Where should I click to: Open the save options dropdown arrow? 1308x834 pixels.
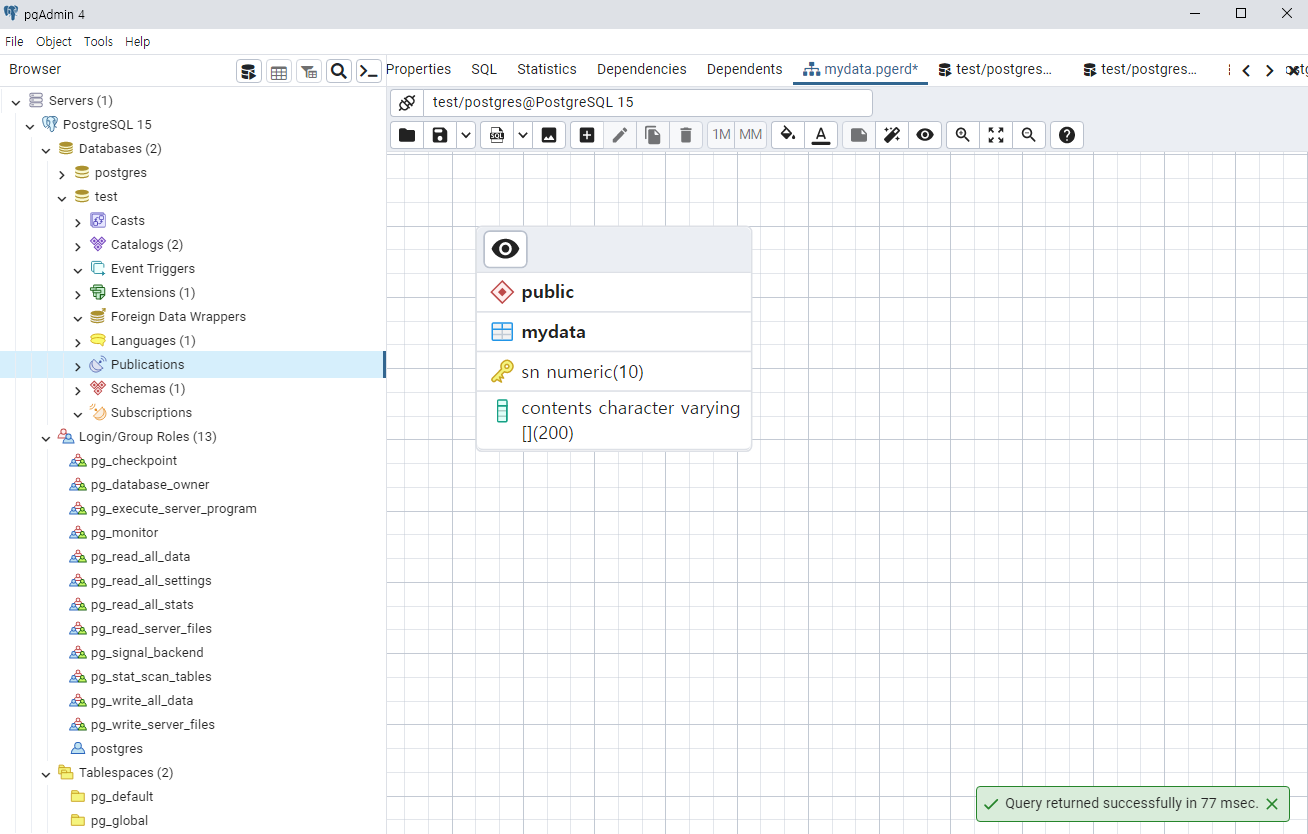(466, 135)
